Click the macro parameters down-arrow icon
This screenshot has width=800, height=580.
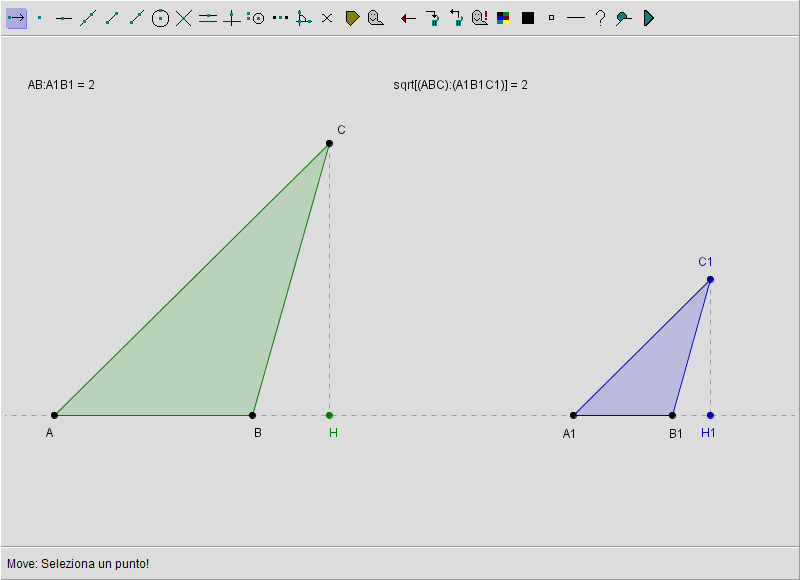(433, 18)
